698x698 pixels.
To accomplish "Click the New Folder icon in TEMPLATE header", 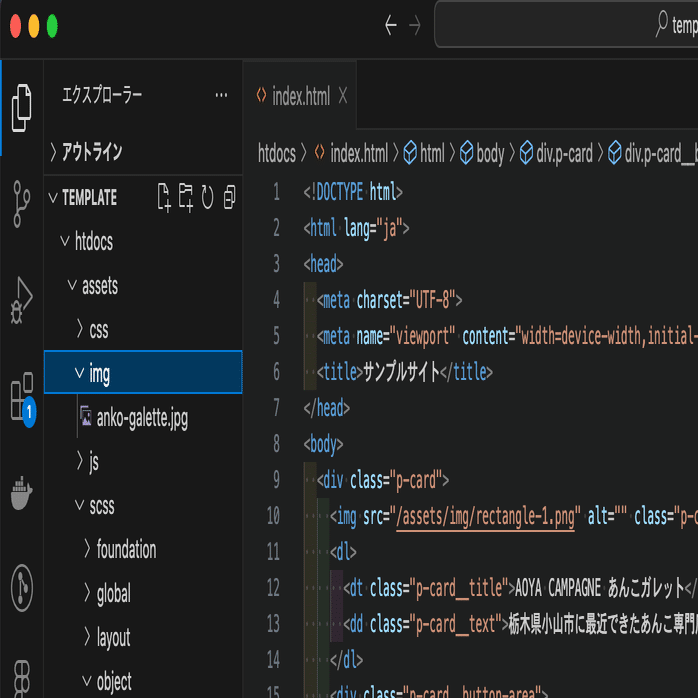I will [186, 197].
